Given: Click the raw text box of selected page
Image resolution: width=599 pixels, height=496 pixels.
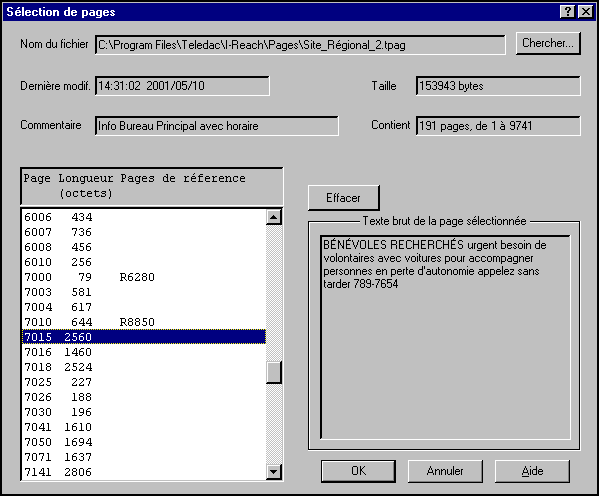Looking at the screenshot, I should coord(445,337).
